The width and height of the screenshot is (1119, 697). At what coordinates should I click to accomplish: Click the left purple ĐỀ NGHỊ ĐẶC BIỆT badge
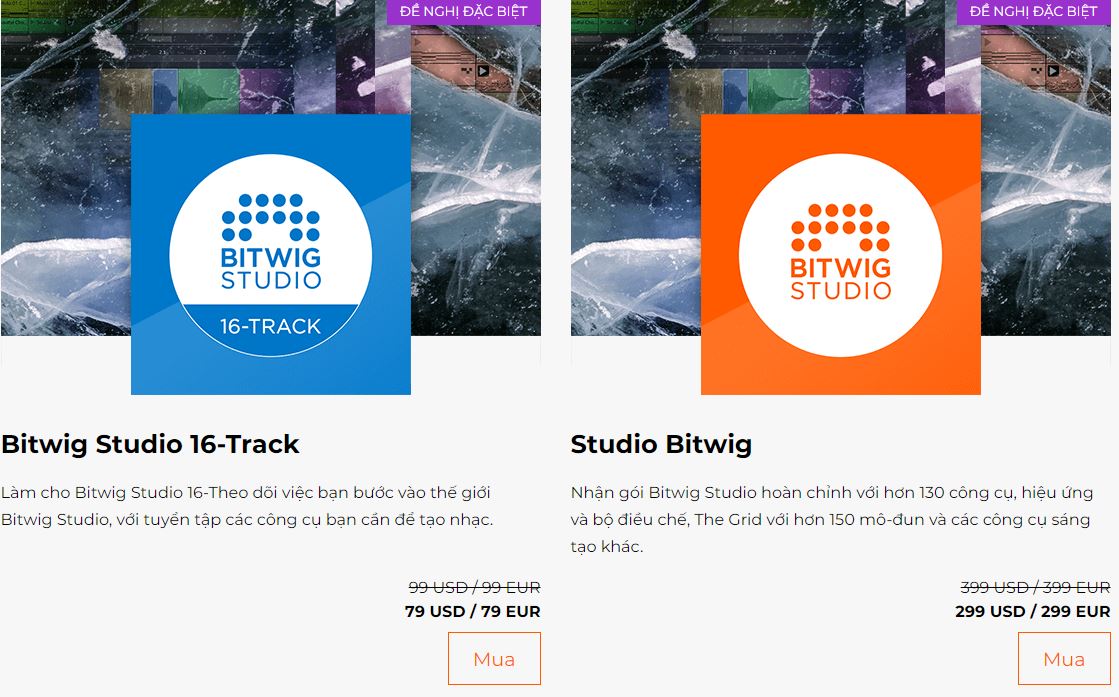coord(464,11)
